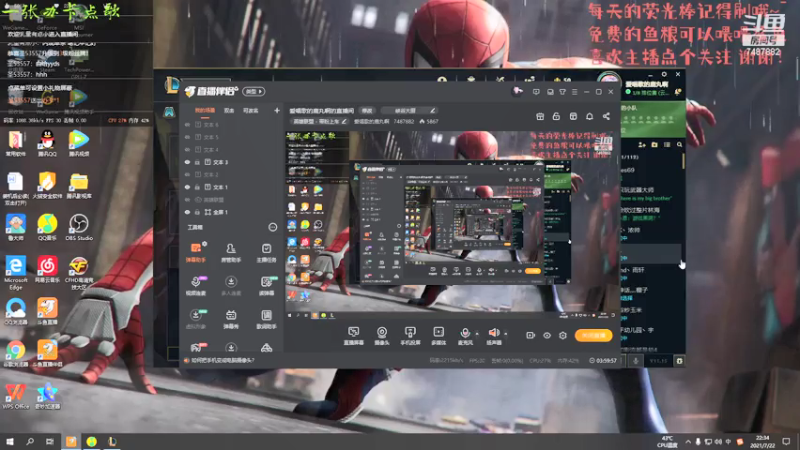Add a 摄像头 camera source
Image resolution: width=800 pixels, height=450 pixels.
coord(382,336)
